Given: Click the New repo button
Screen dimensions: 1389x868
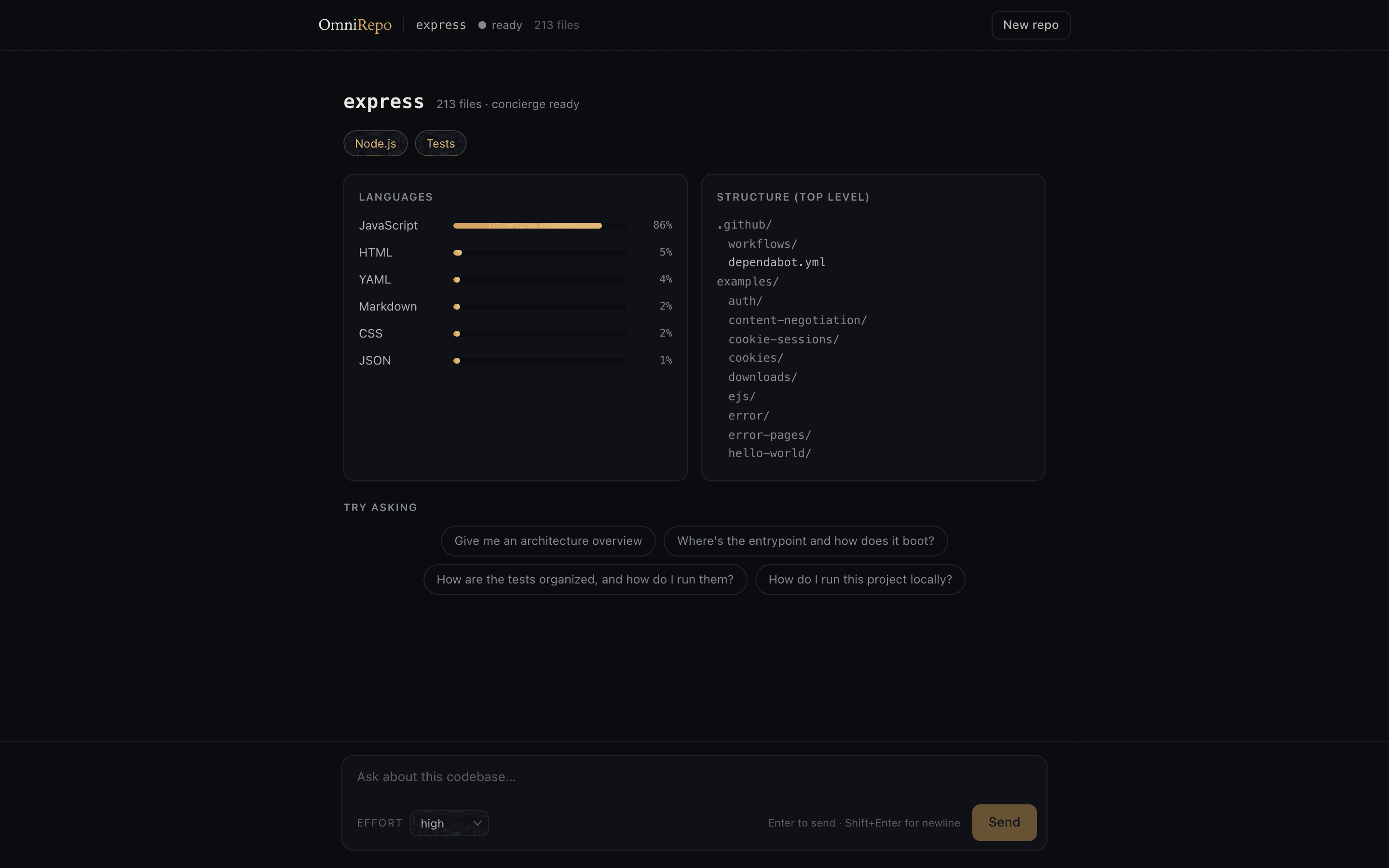Looking at the screenshot, I should click(x=1030, y=25).
